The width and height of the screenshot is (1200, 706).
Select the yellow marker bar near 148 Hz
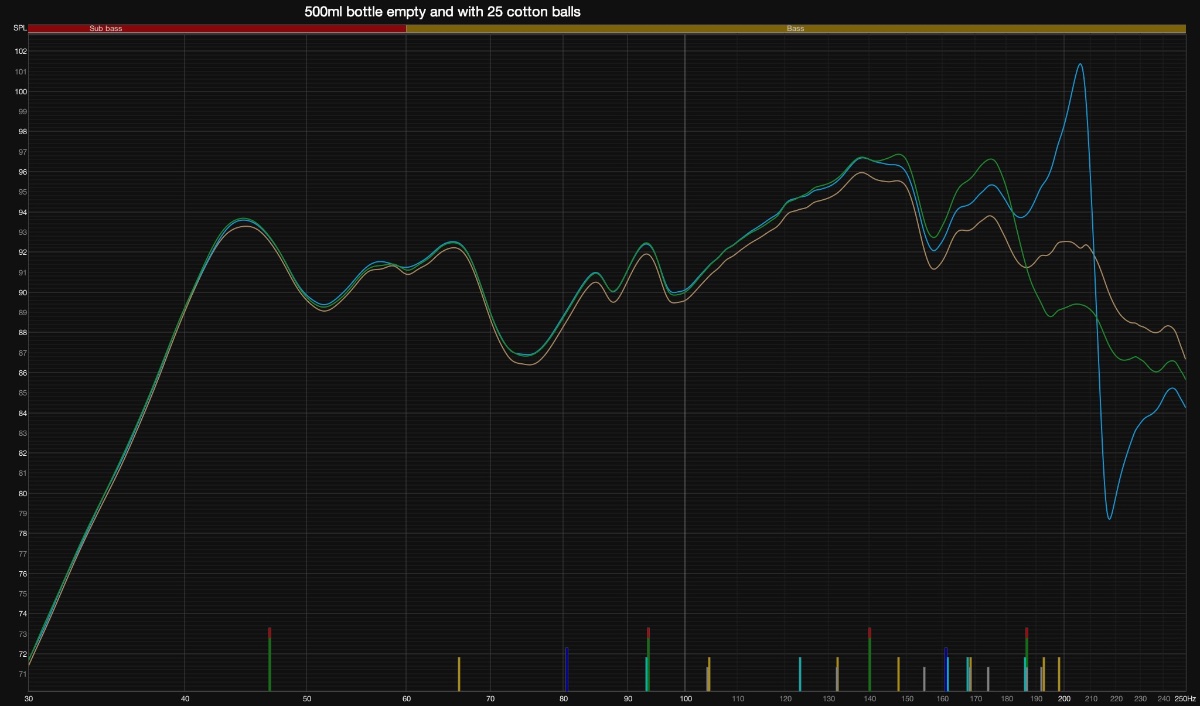(x=898, y=674)
